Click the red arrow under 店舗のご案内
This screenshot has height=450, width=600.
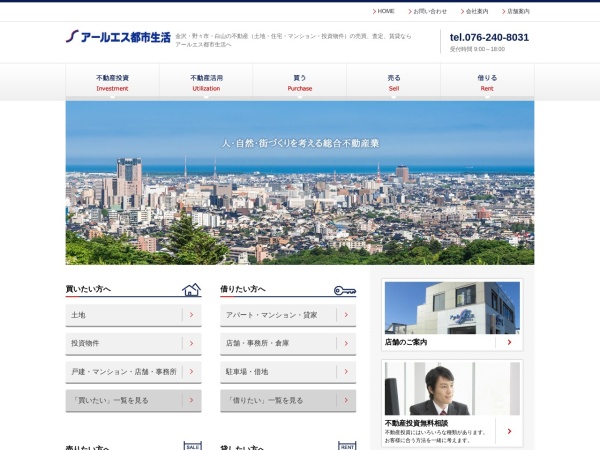click(508, 342)
